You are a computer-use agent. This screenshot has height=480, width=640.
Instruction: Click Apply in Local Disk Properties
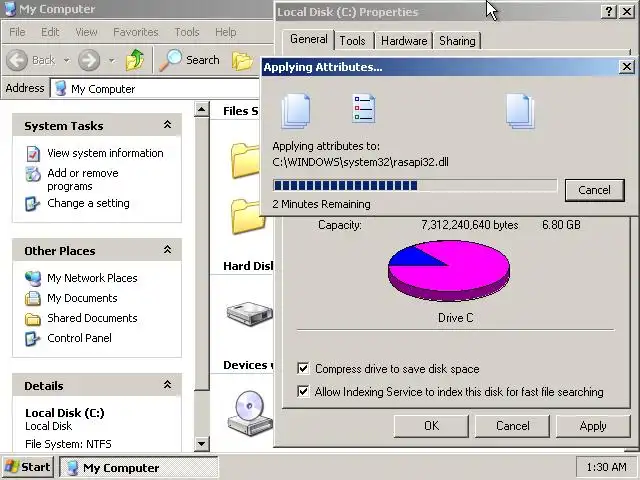tap(593, 426)
